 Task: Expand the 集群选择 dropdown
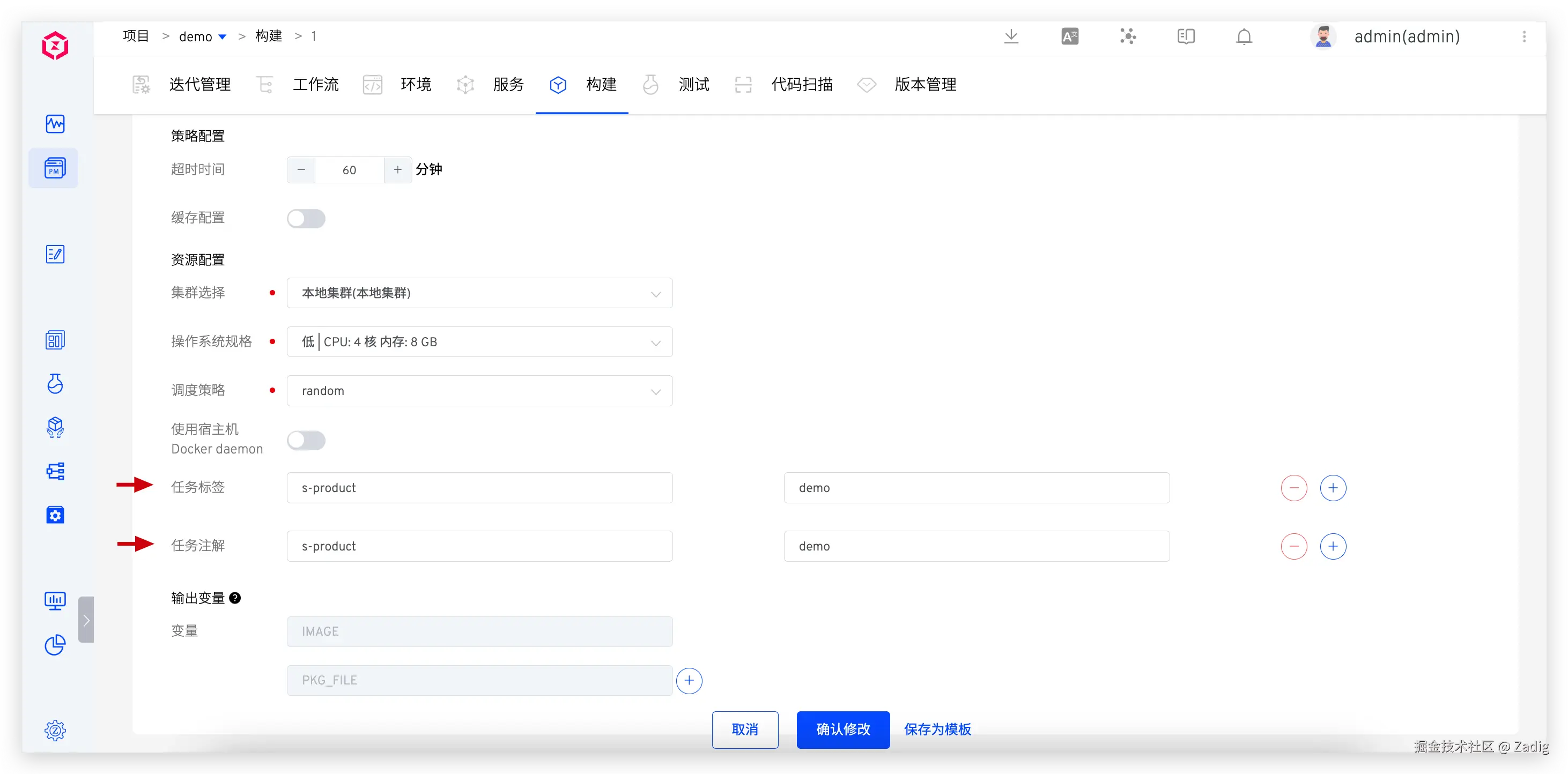479,293
